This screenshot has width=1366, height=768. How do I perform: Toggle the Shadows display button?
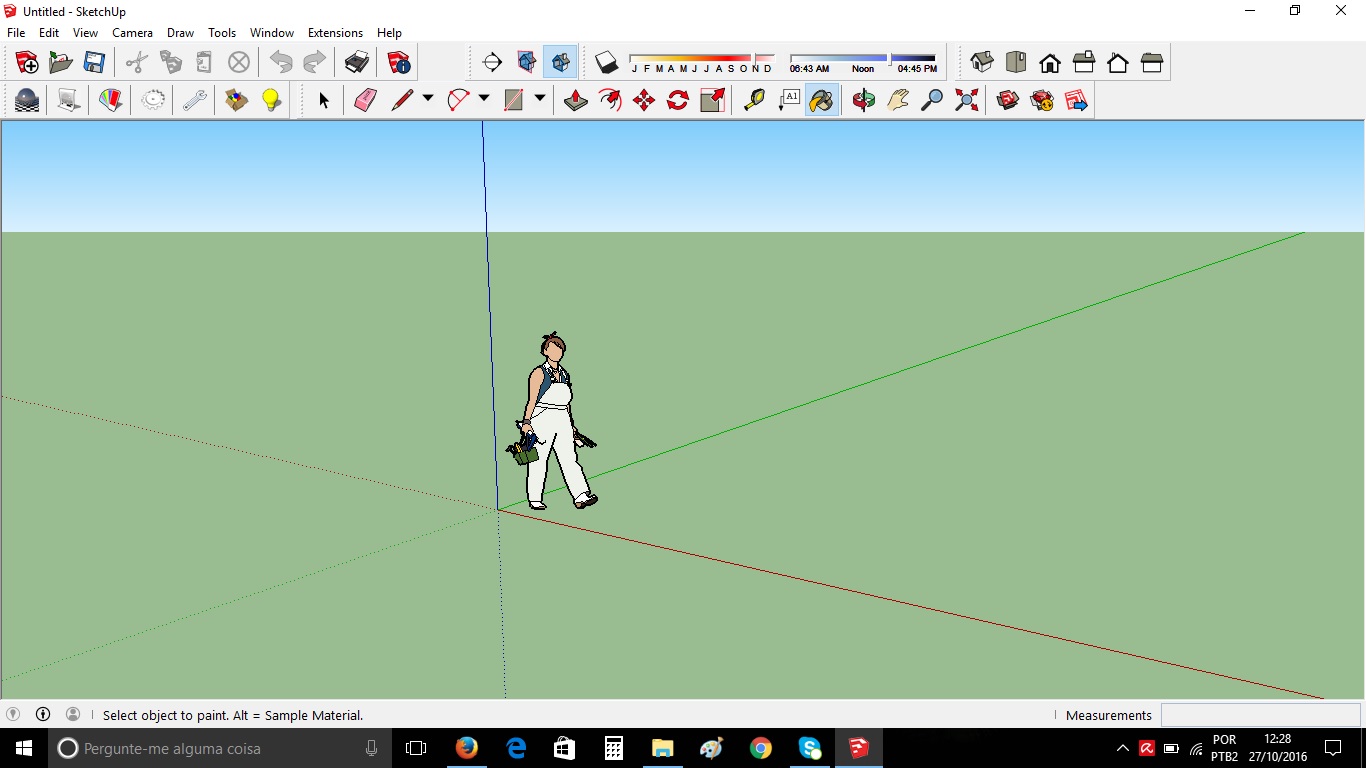607,62
